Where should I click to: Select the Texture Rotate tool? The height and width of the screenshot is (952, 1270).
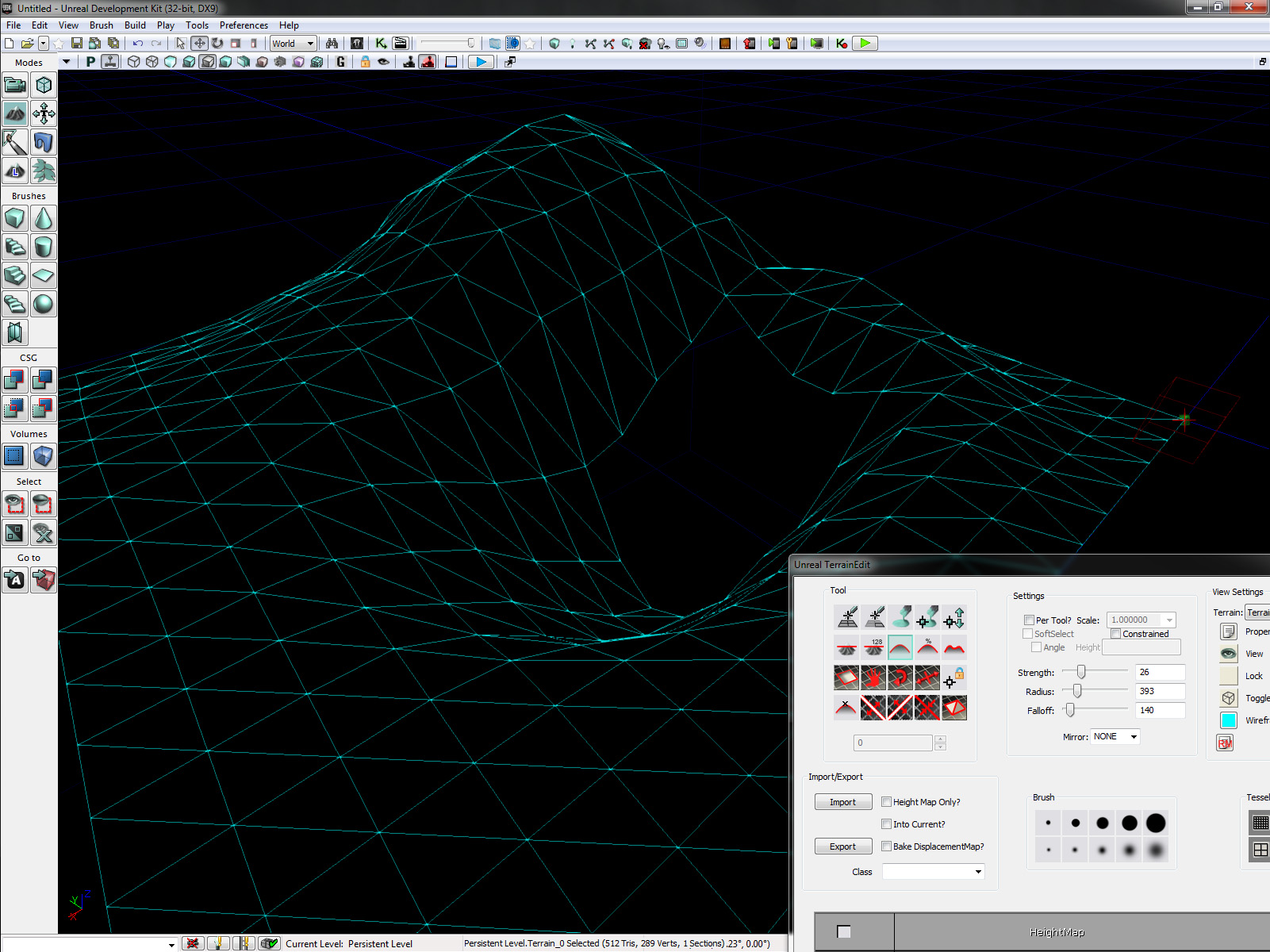tap(900, 677)
